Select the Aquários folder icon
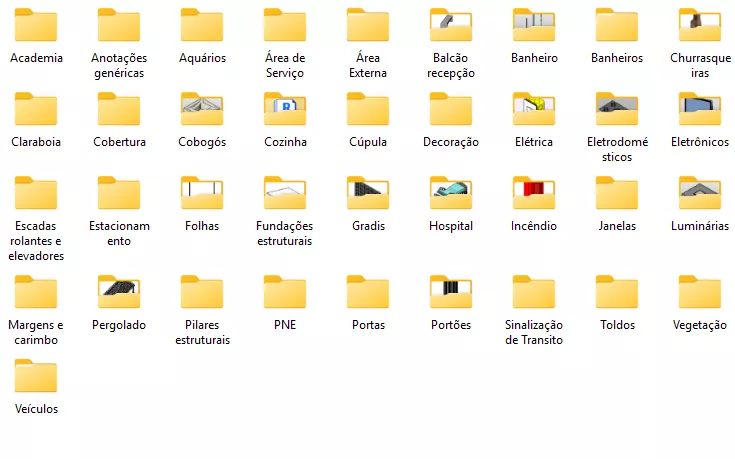The image size is (735, 459). tap(202, 26)
